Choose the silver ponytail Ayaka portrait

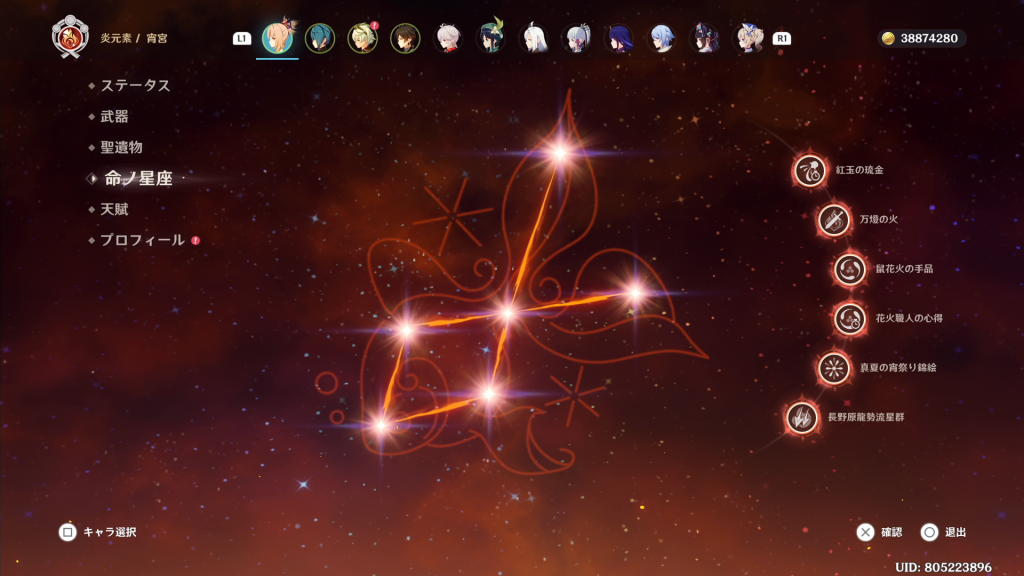tap(577, 39)
